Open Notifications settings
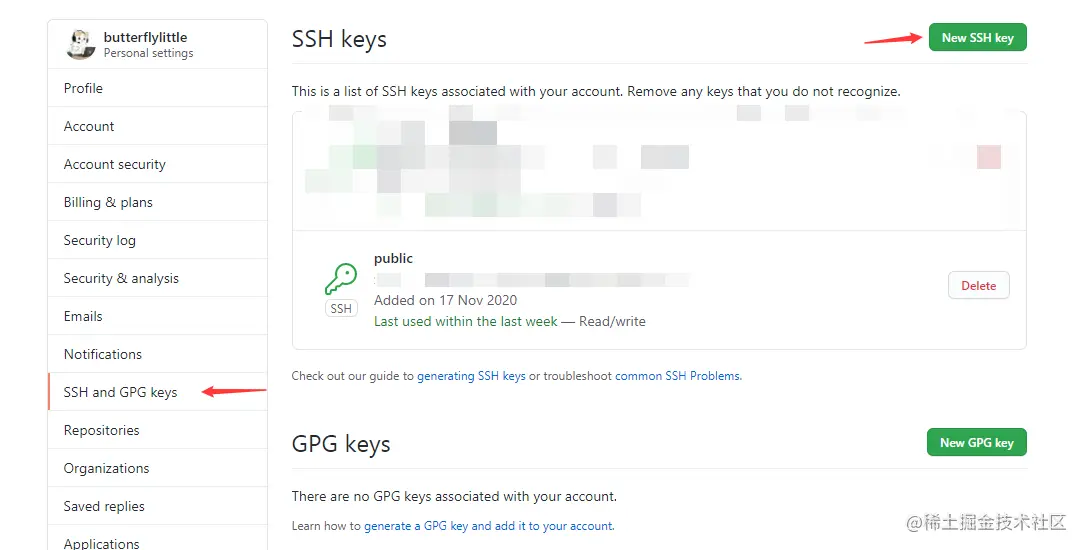 158,354
